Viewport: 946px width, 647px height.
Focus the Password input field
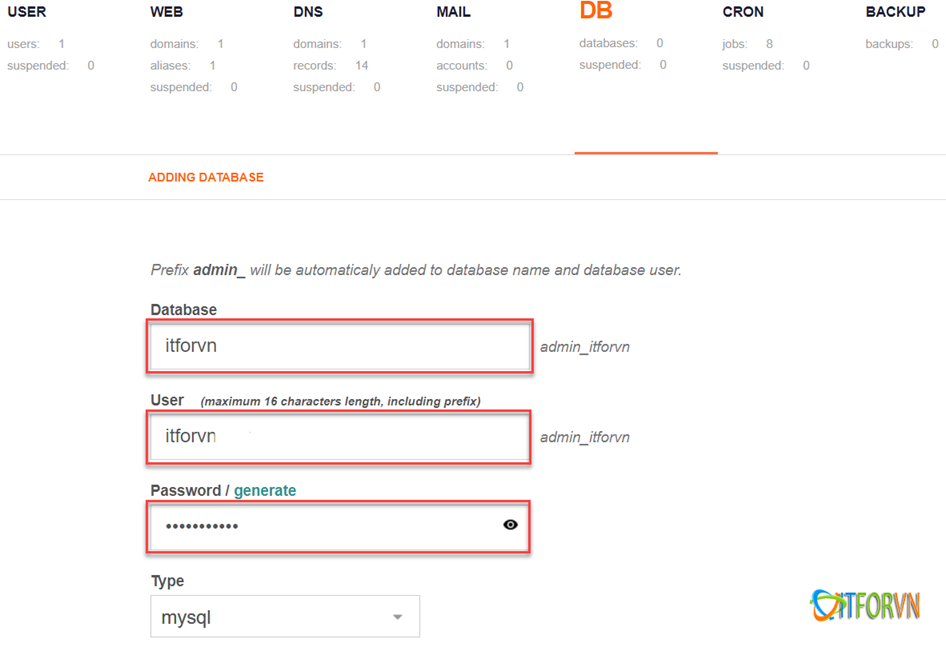click(x=320, y=525)
